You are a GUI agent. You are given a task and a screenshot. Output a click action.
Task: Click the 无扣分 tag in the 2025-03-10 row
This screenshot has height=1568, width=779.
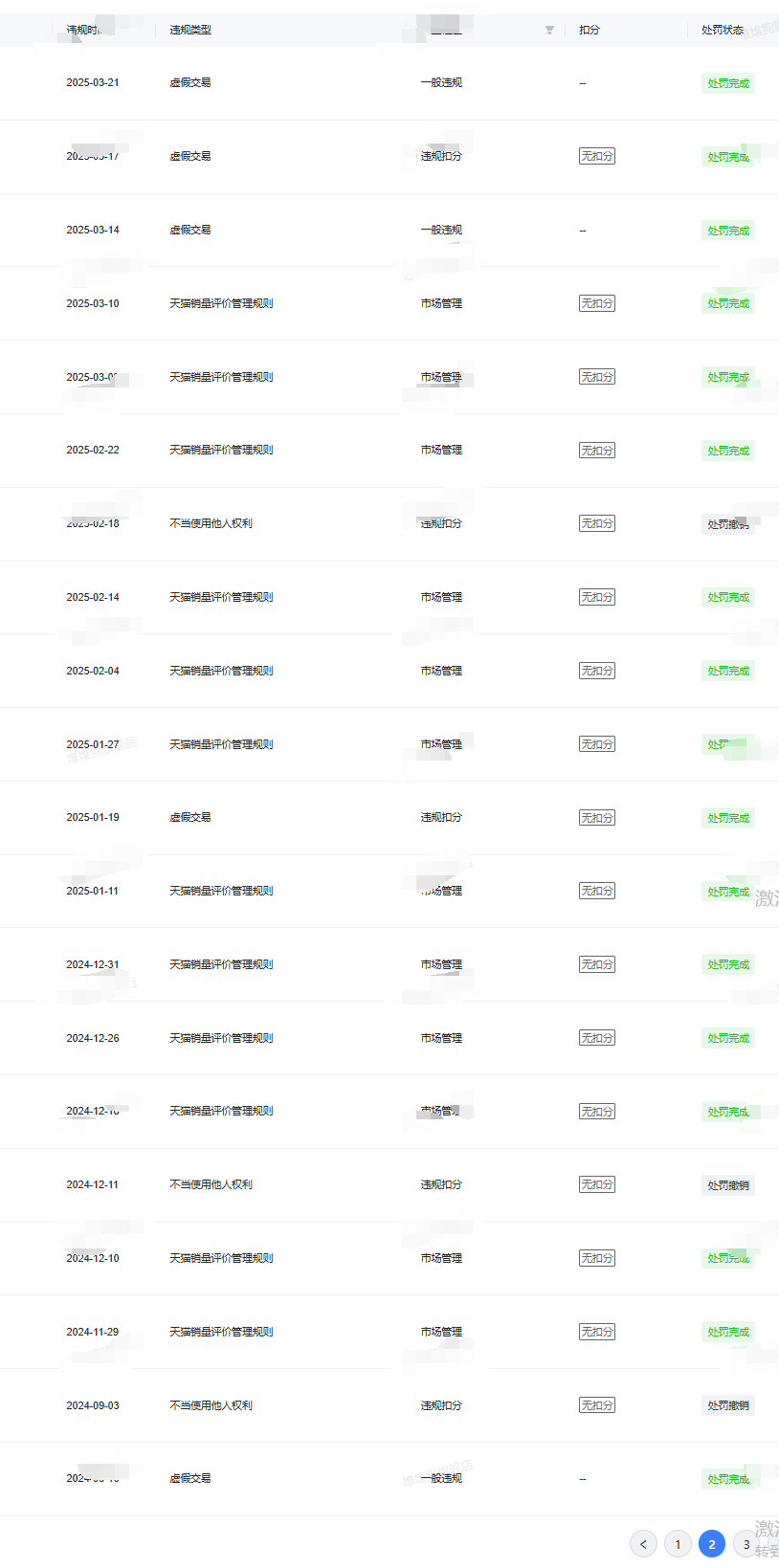pos(597,303)
